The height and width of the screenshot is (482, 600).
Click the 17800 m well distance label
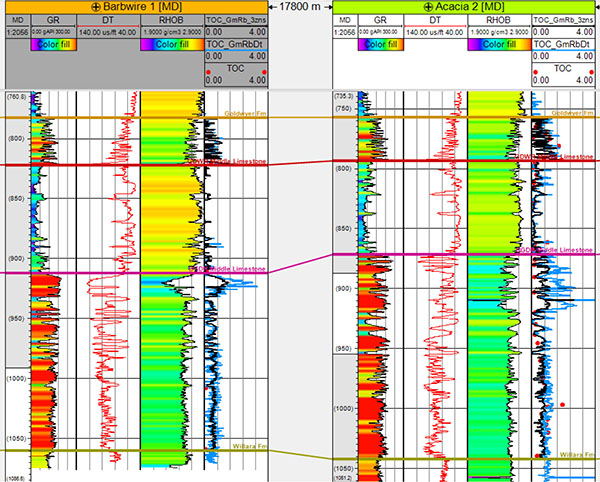pyautogui.click(x=301, y=7)
